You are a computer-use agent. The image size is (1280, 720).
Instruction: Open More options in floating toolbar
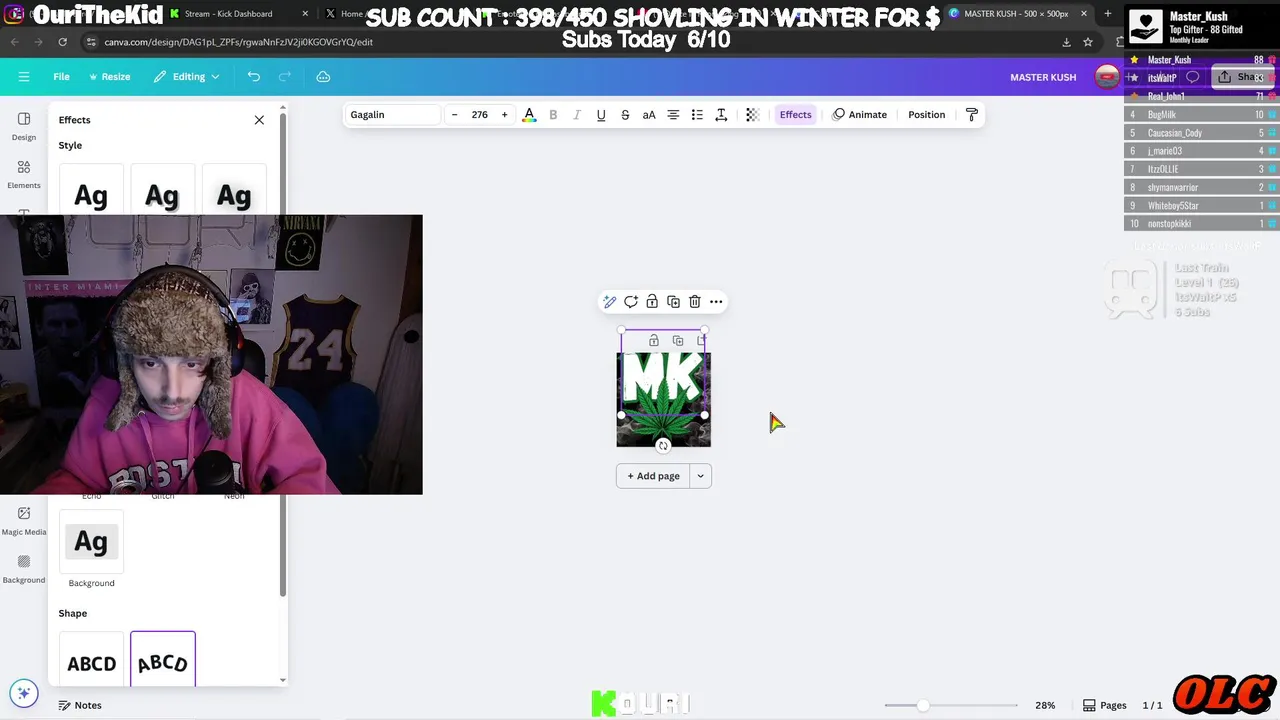tap(716, 302)
